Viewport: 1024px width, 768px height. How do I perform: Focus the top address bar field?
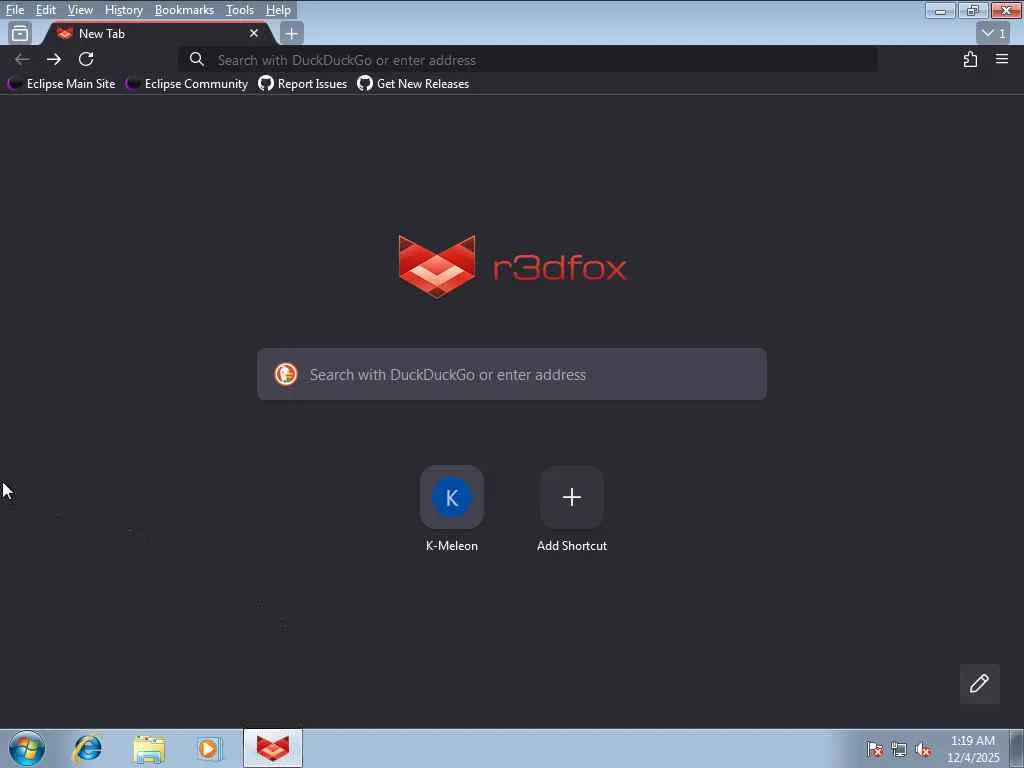point(528,60)
